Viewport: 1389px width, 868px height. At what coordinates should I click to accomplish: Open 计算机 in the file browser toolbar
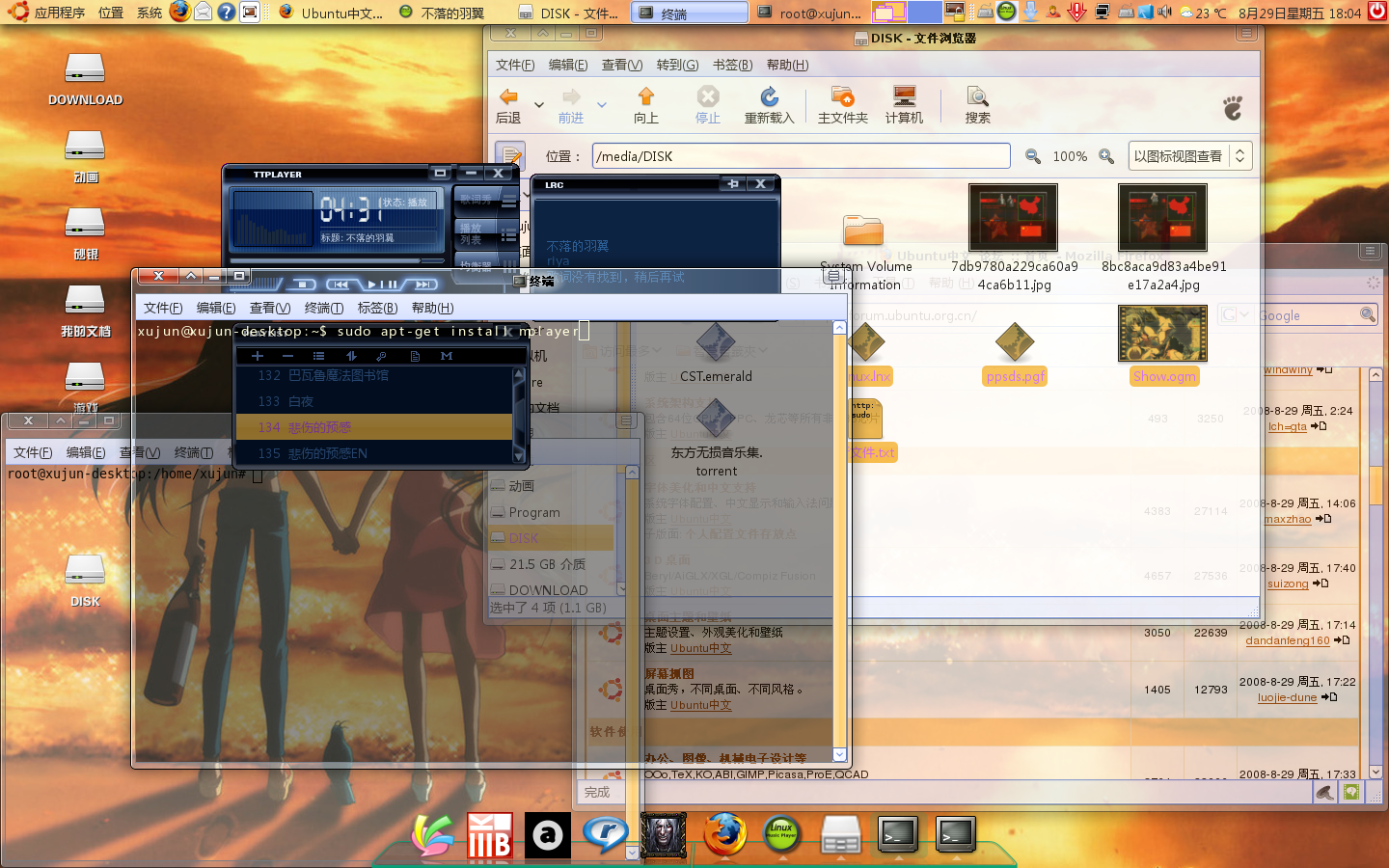tap(904, 105)
